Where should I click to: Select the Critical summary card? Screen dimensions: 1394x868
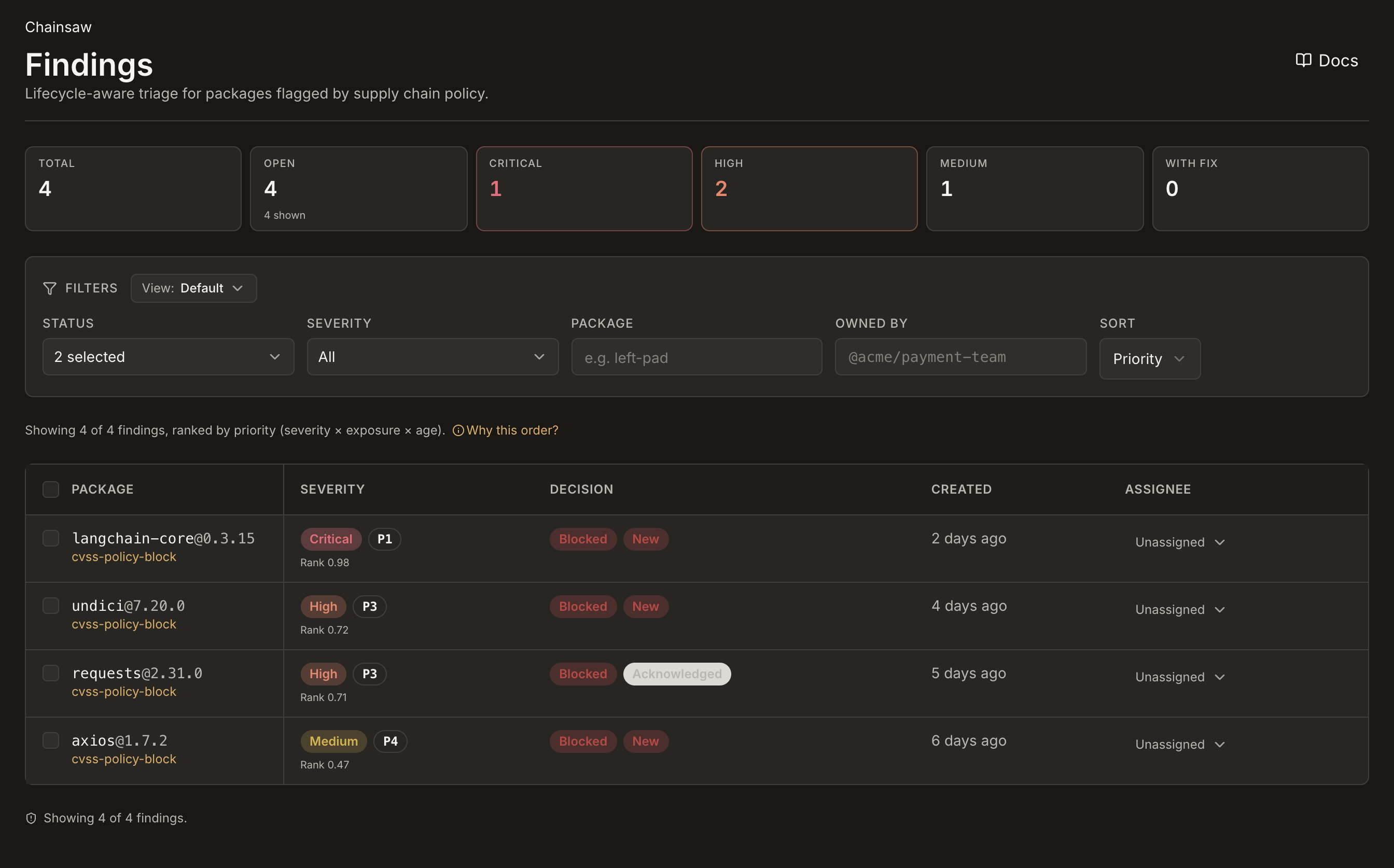(584, 189)
